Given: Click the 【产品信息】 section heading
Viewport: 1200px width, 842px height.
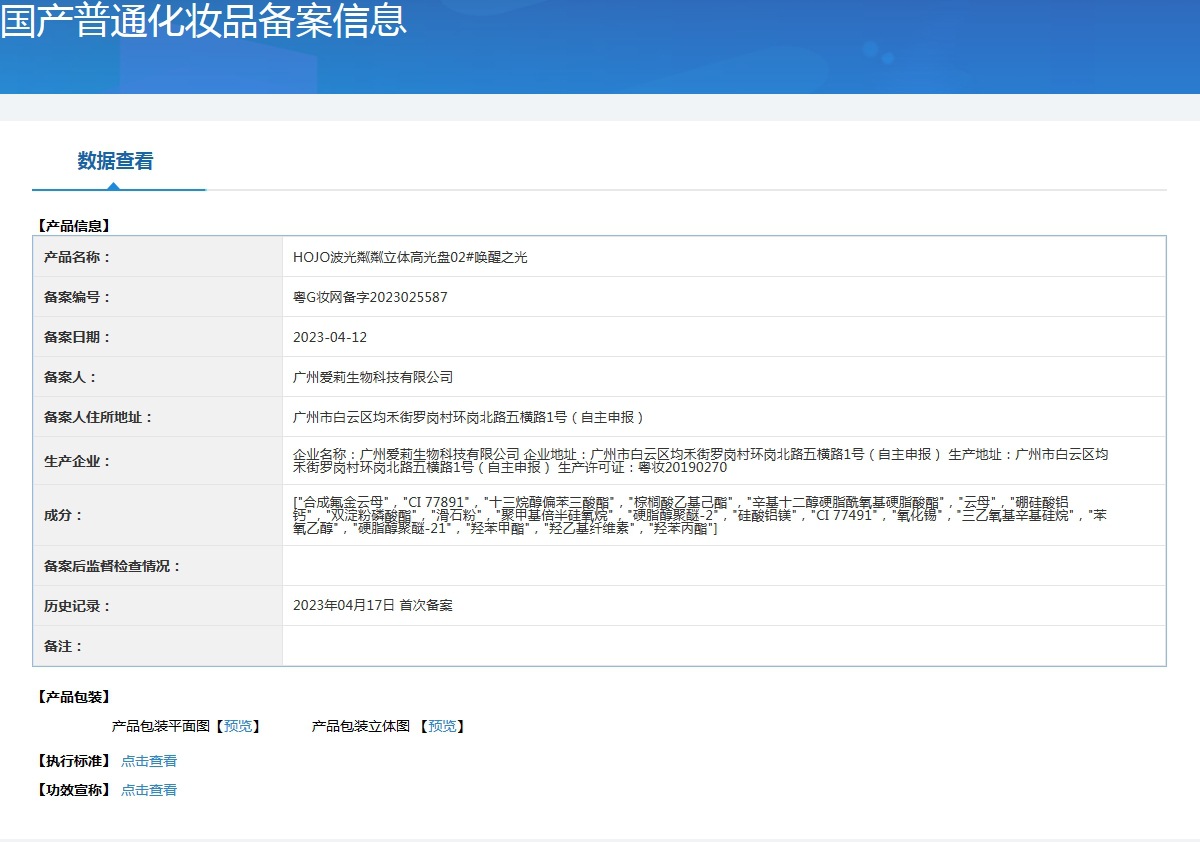Looking at the screenshot, I should point(73,226).
